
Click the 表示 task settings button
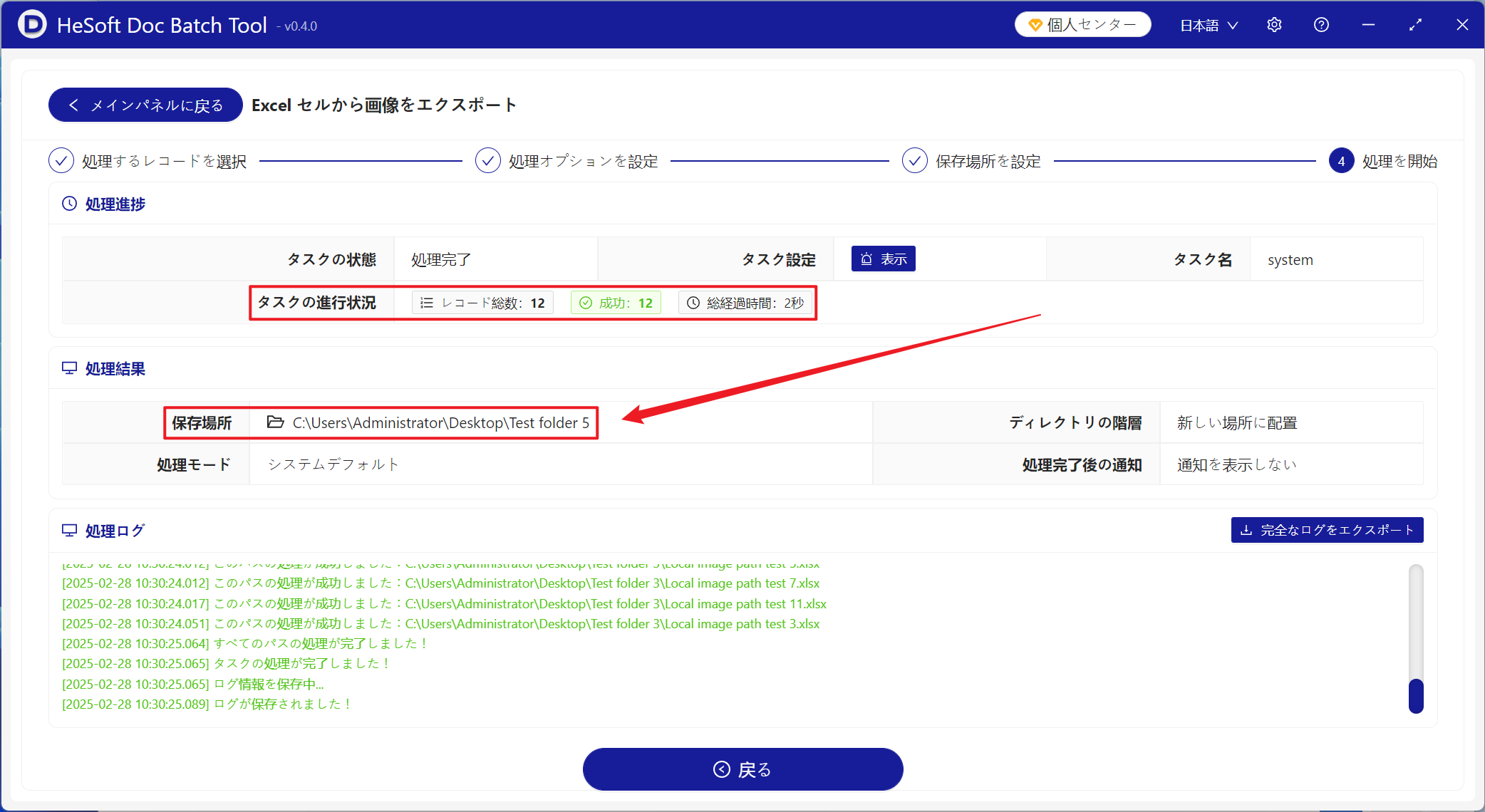click(884, 259)
